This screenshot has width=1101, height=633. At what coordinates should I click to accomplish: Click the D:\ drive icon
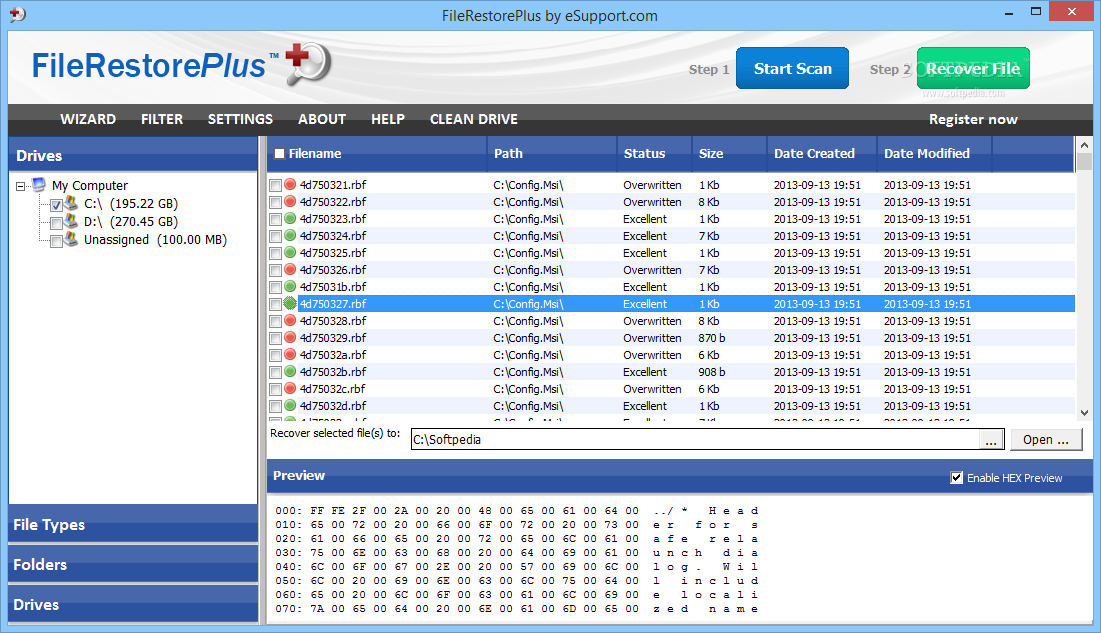tap(72, 221)
